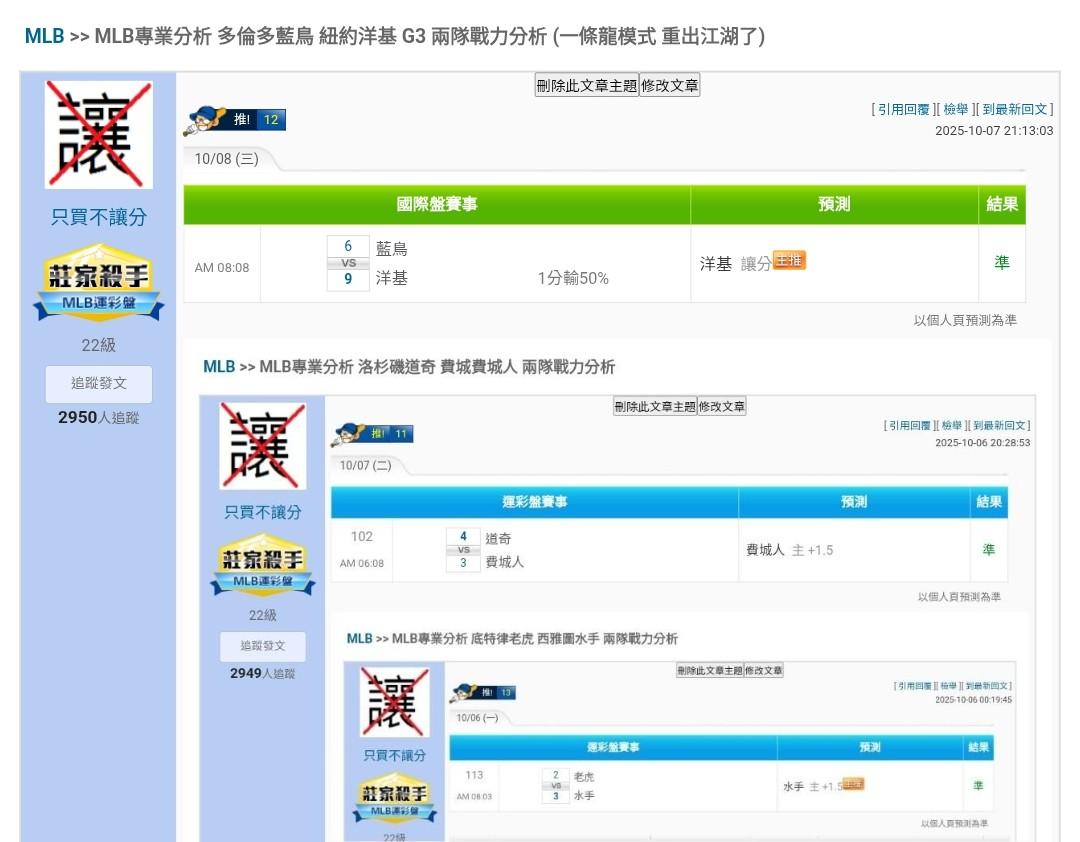The width and height of the screenshot is (1080, 842).
Task: Click 洋基 team name under 藍鳥
Action: pyautogui.click(x=392, y=278)
